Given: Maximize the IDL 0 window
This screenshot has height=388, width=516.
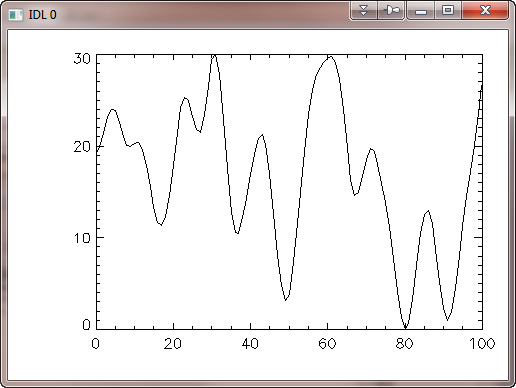Looking at the screenshot, I should pyautogui.click(x=448, y=11).
